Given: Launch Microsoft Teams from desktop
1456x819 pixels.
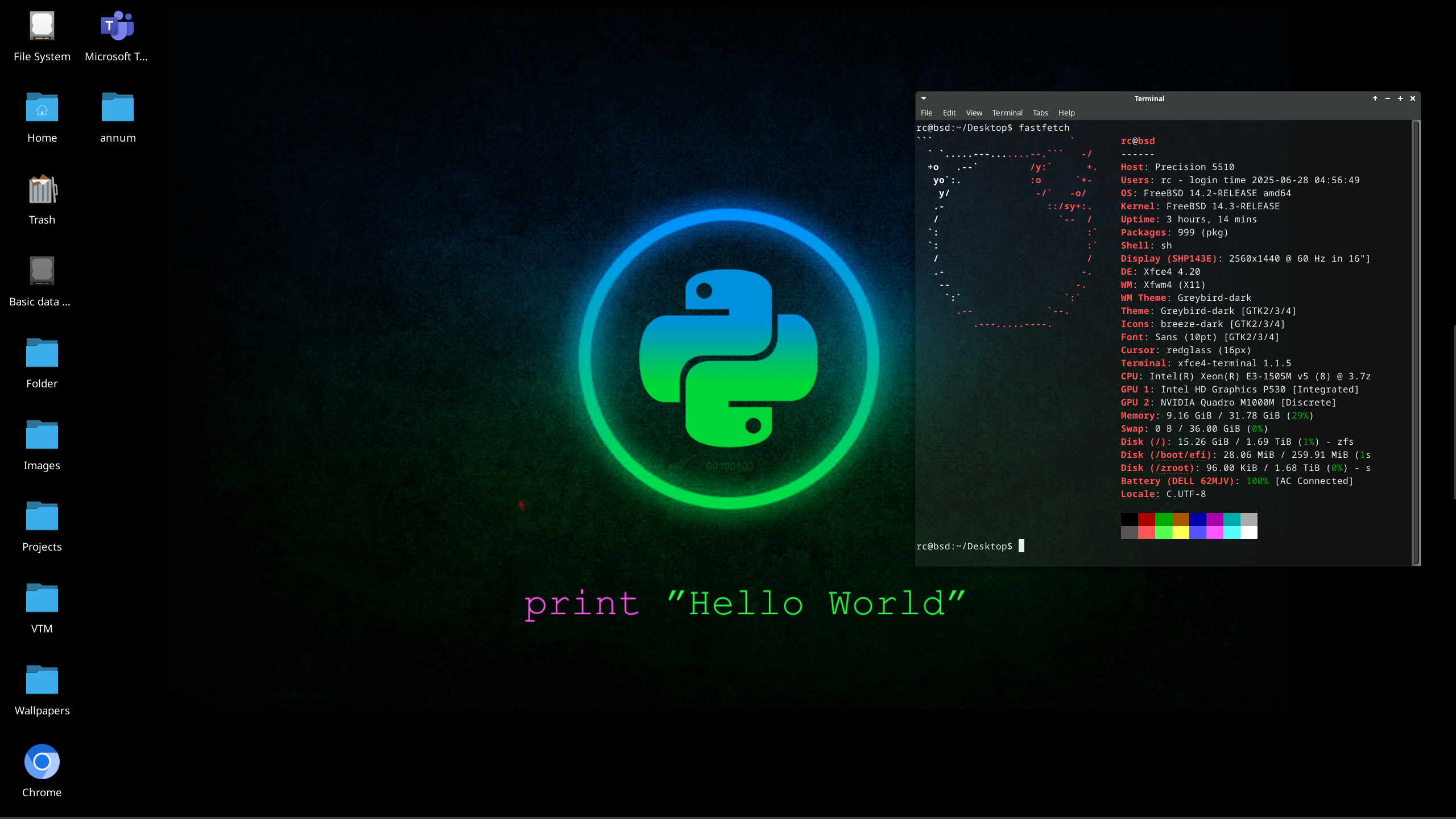Looking at the screenshot, I should click(x=117, y=27).
